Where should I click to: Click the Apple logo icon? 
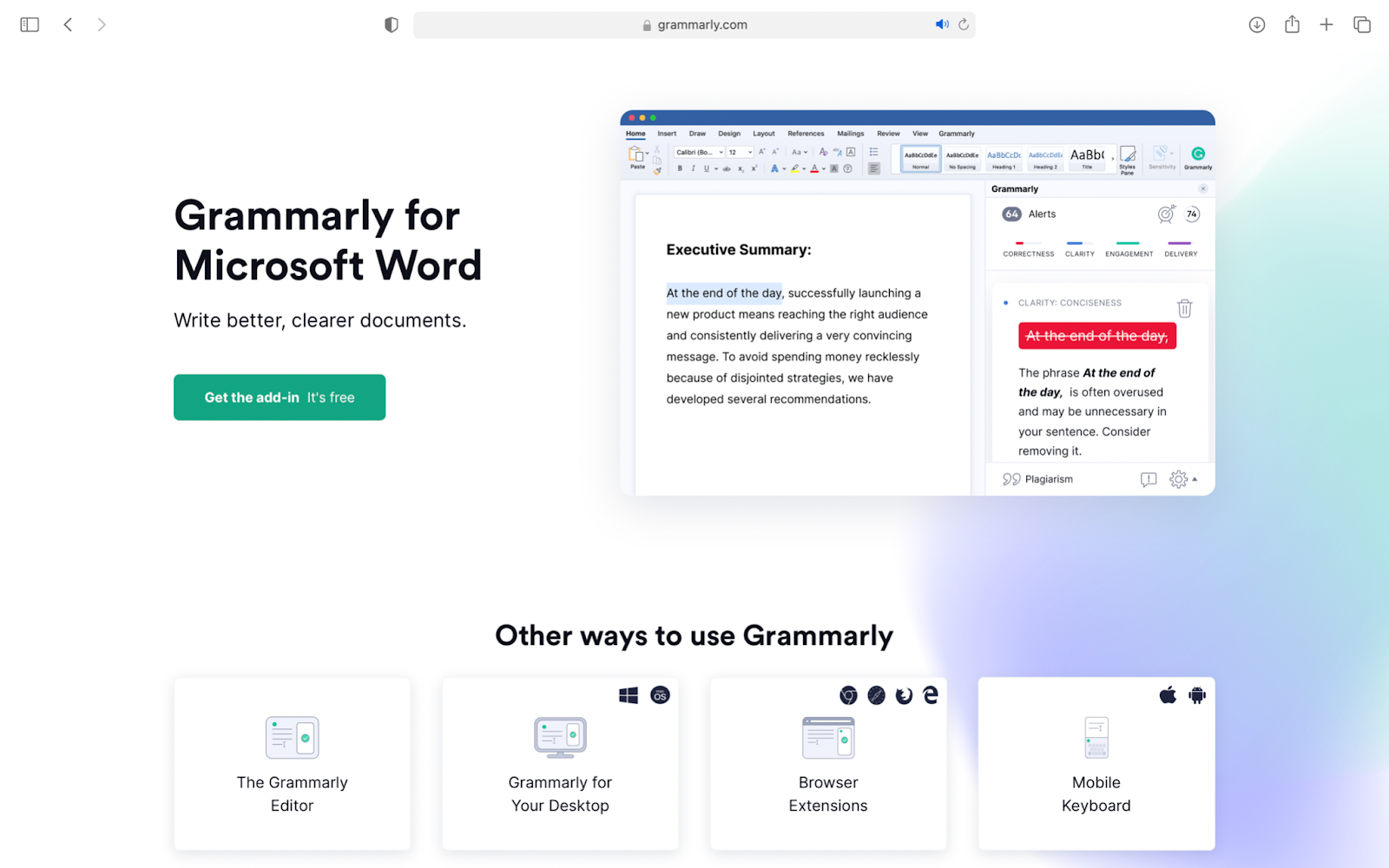(x=1168, y=694)
